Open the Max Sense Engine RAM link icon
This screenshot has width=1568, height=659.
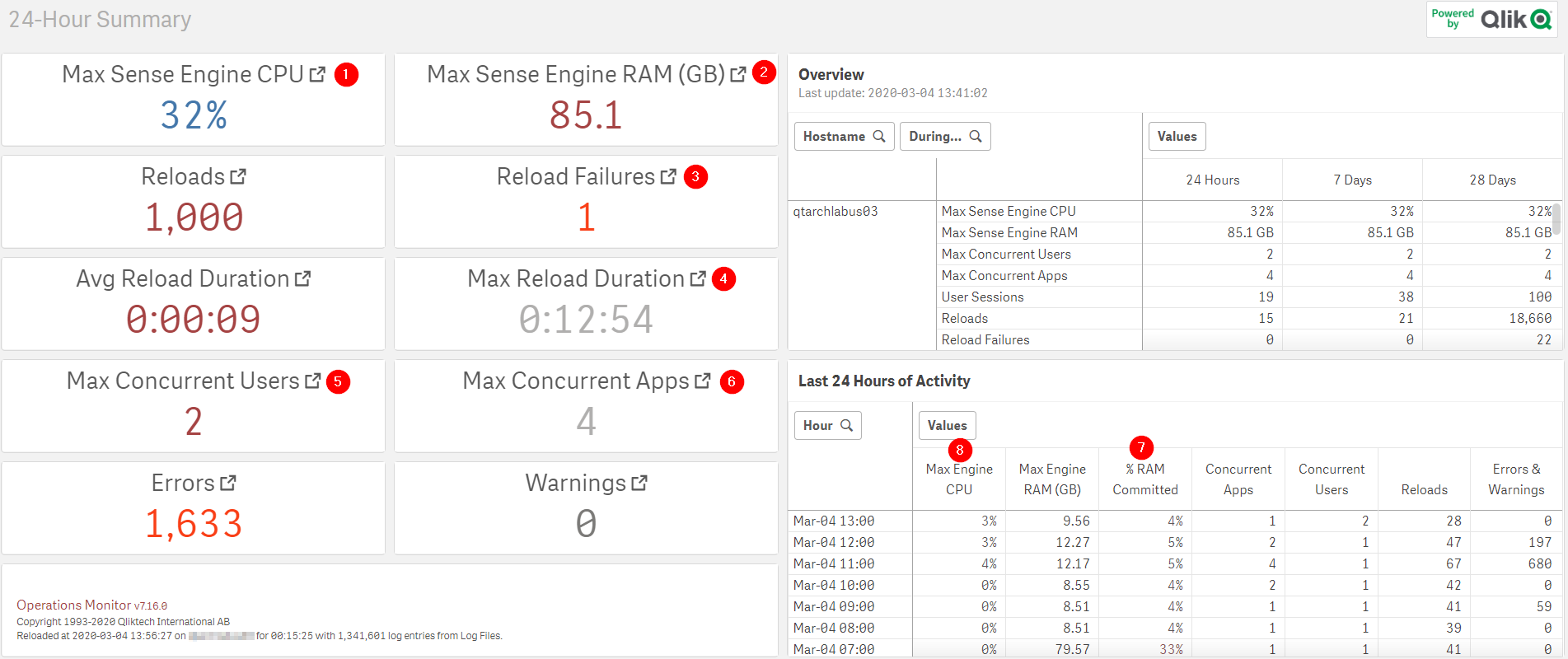coord(738,75)
